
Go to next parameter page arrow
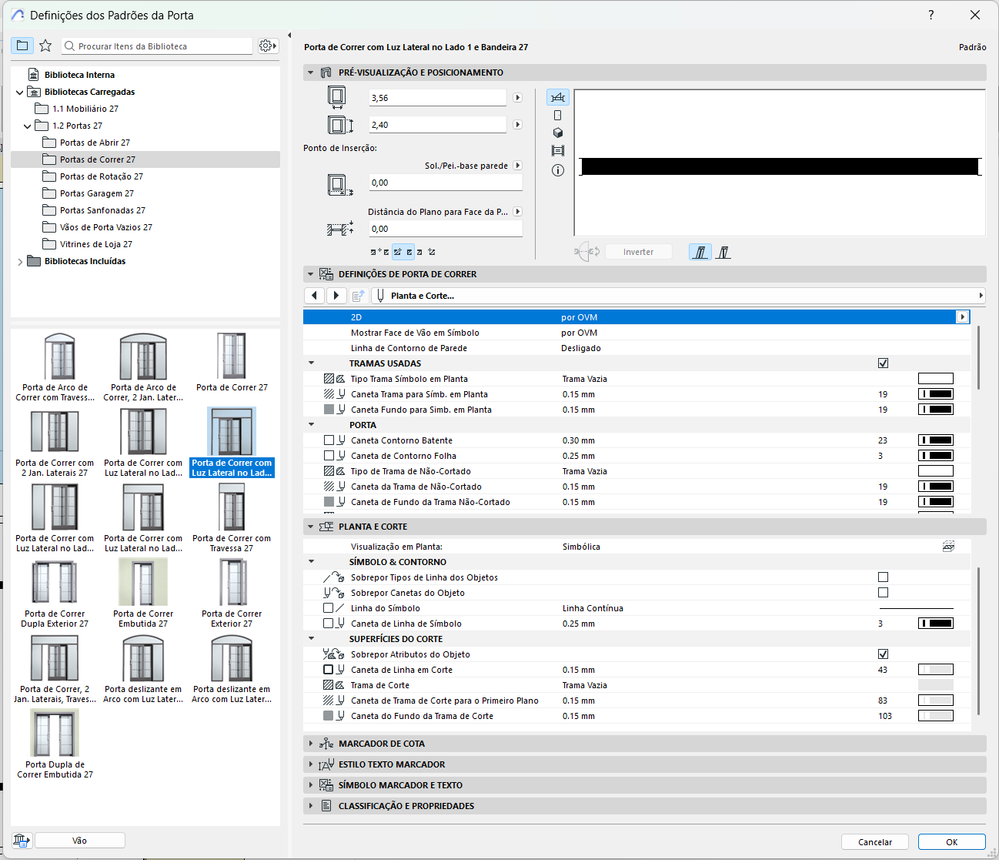point(336,296)
